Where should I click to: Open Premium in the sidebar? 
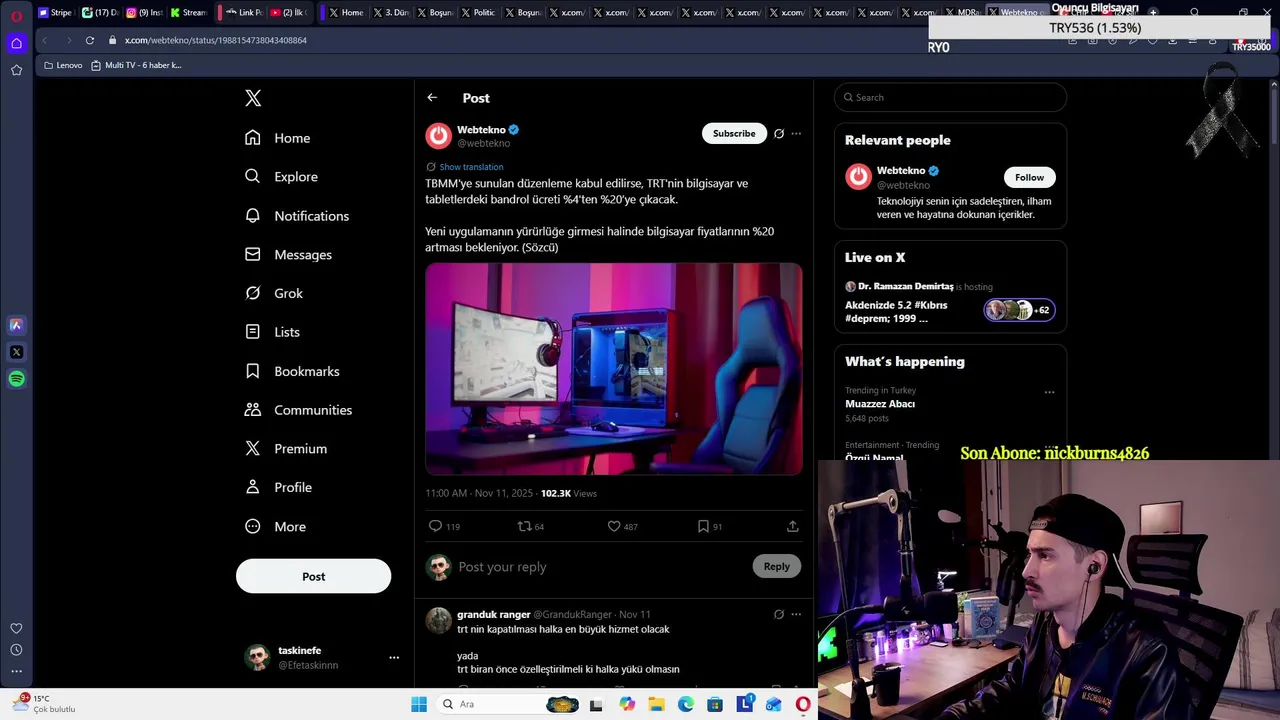point(286,449)
